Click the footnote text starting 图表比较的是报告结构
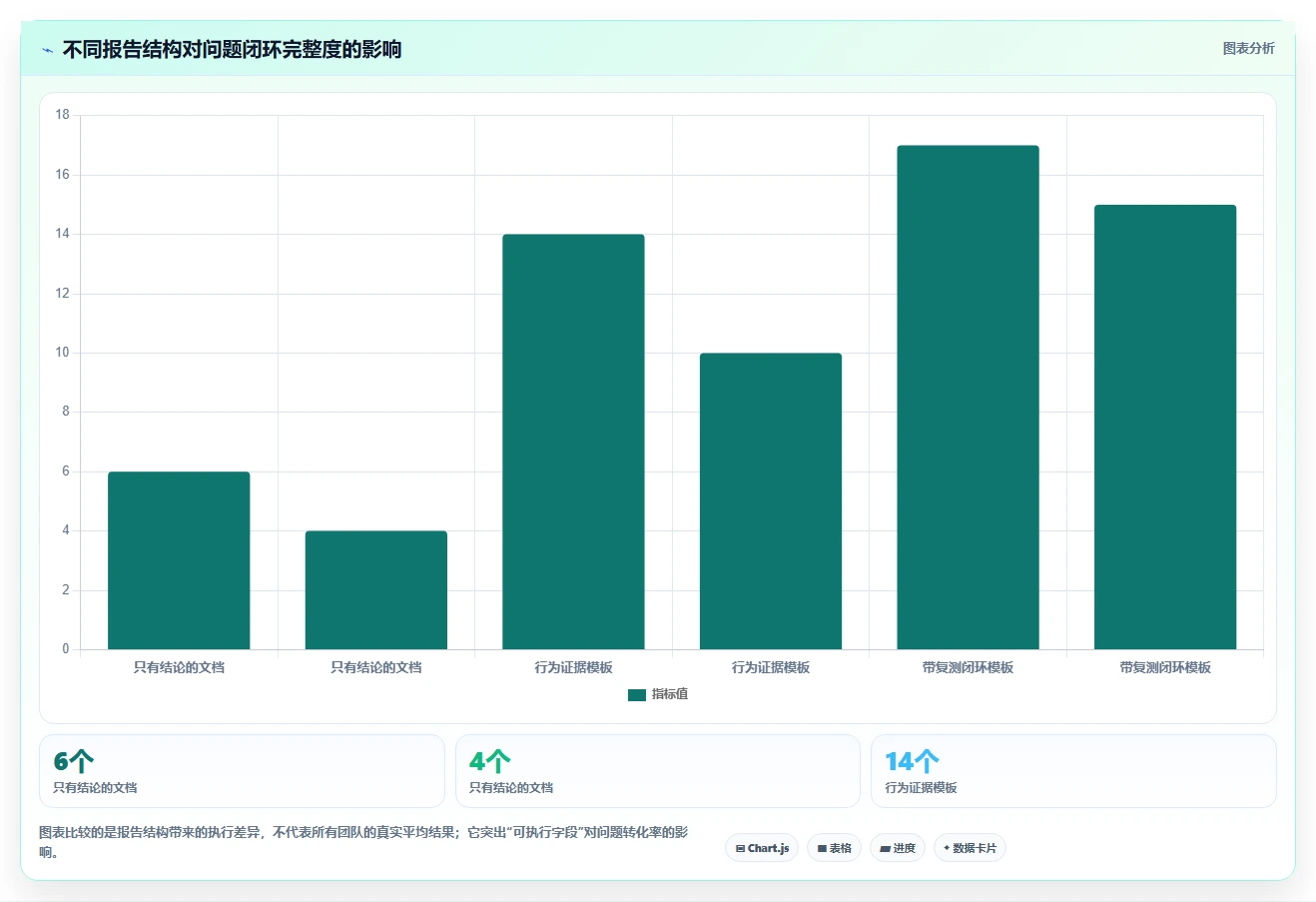The height and width of the screenshot is (902, 1316). 363,842
